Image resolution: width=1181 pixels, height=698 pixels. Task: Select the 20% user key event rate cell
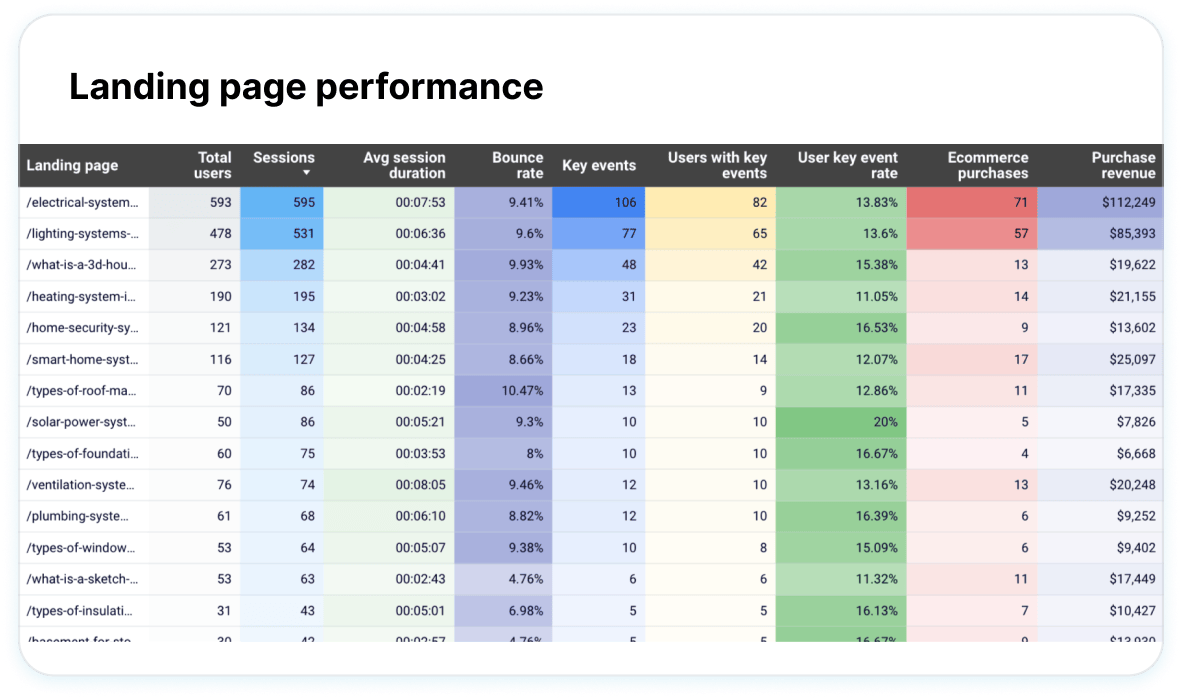[845, 422]
